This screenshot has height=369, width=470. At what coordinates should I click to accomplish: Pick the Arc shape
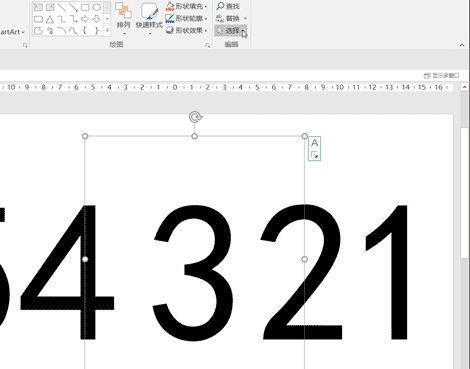(61, 31)
